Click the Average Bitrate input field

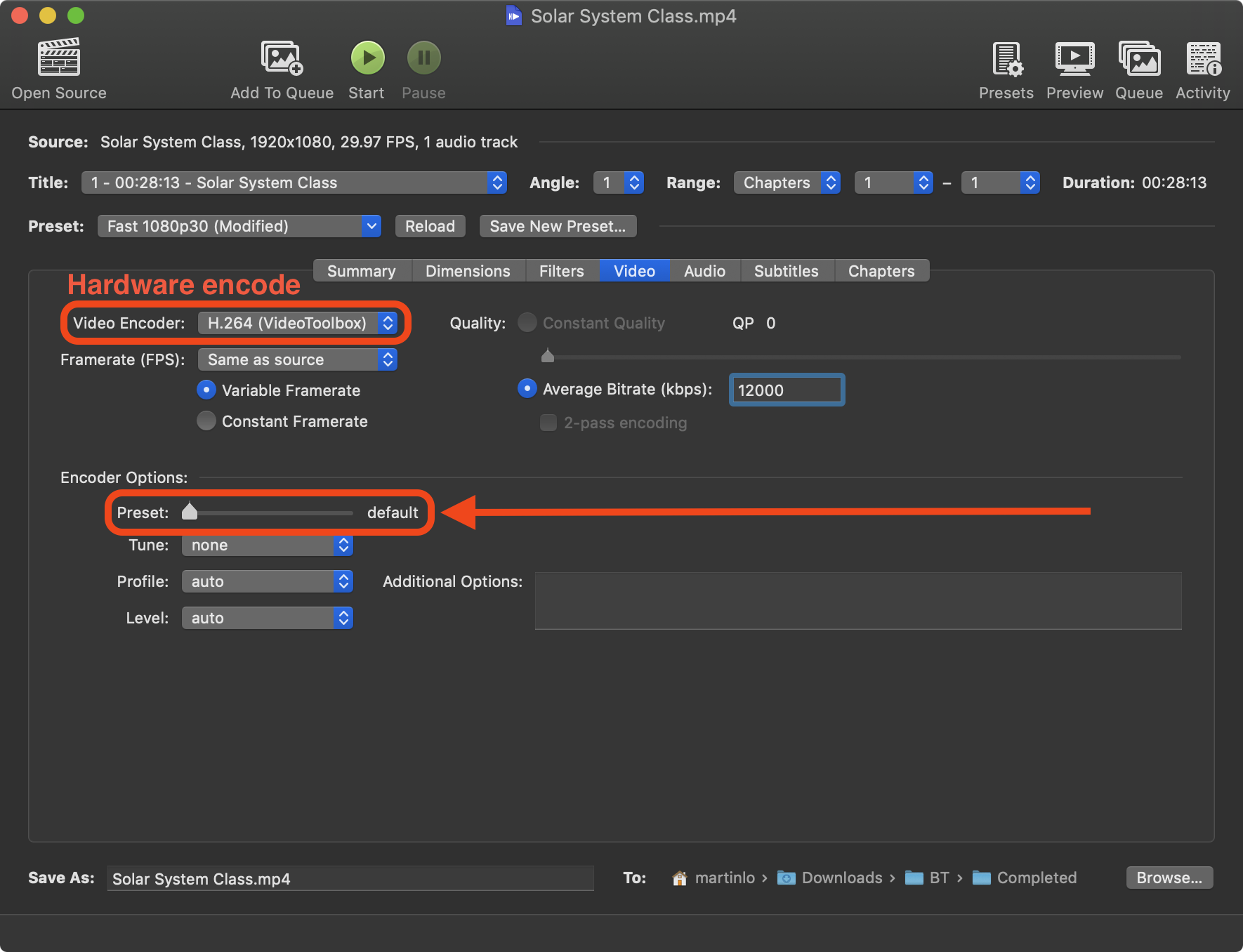click(x=787, y=390)
